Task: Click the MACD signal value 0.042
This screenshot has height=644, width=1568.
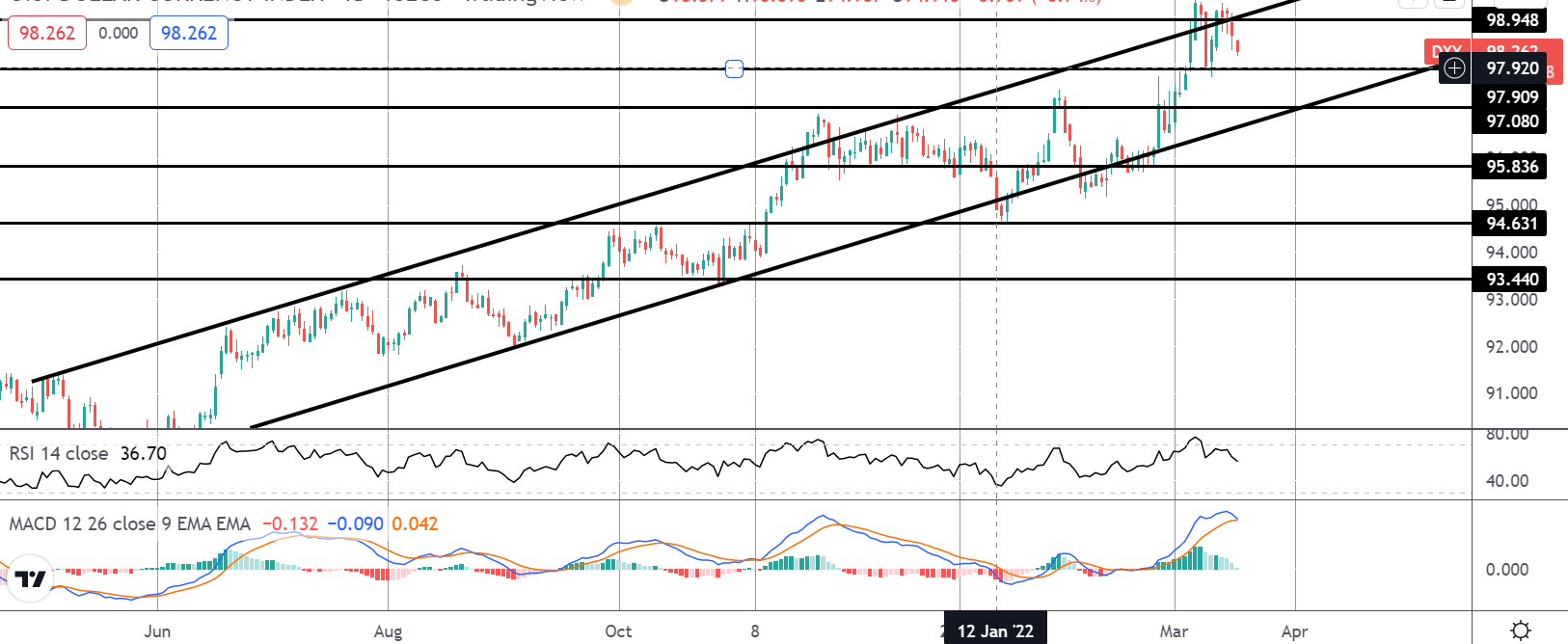Action: pos(415,523)
